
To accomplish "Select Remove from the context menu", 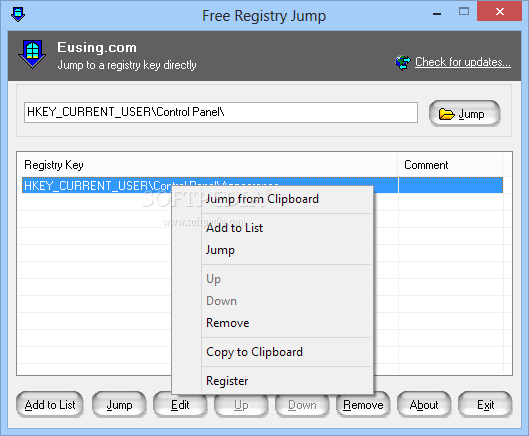I will point(228,323).
